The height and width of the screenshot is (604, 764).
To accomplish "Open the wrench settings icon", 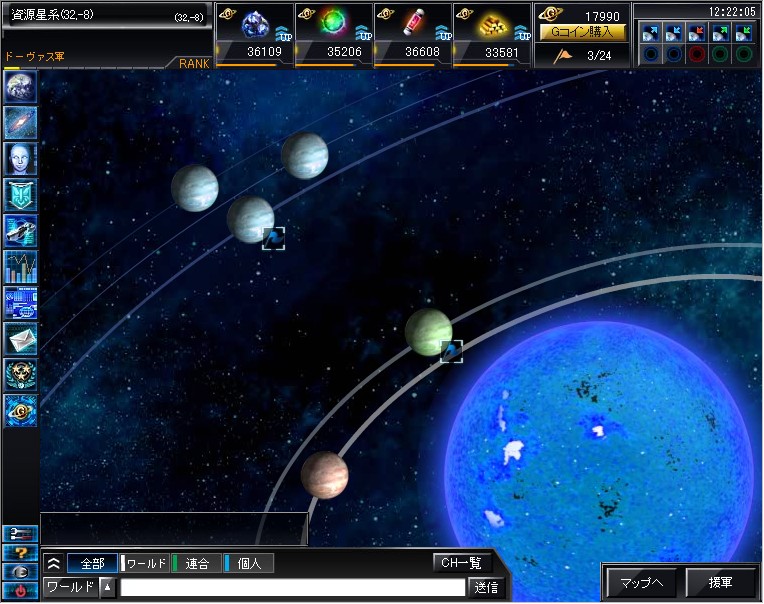I will (20, 534).
